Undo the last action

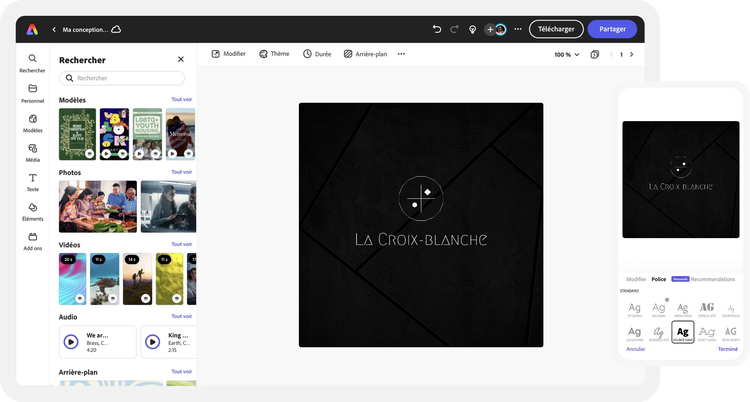[437, 29]
